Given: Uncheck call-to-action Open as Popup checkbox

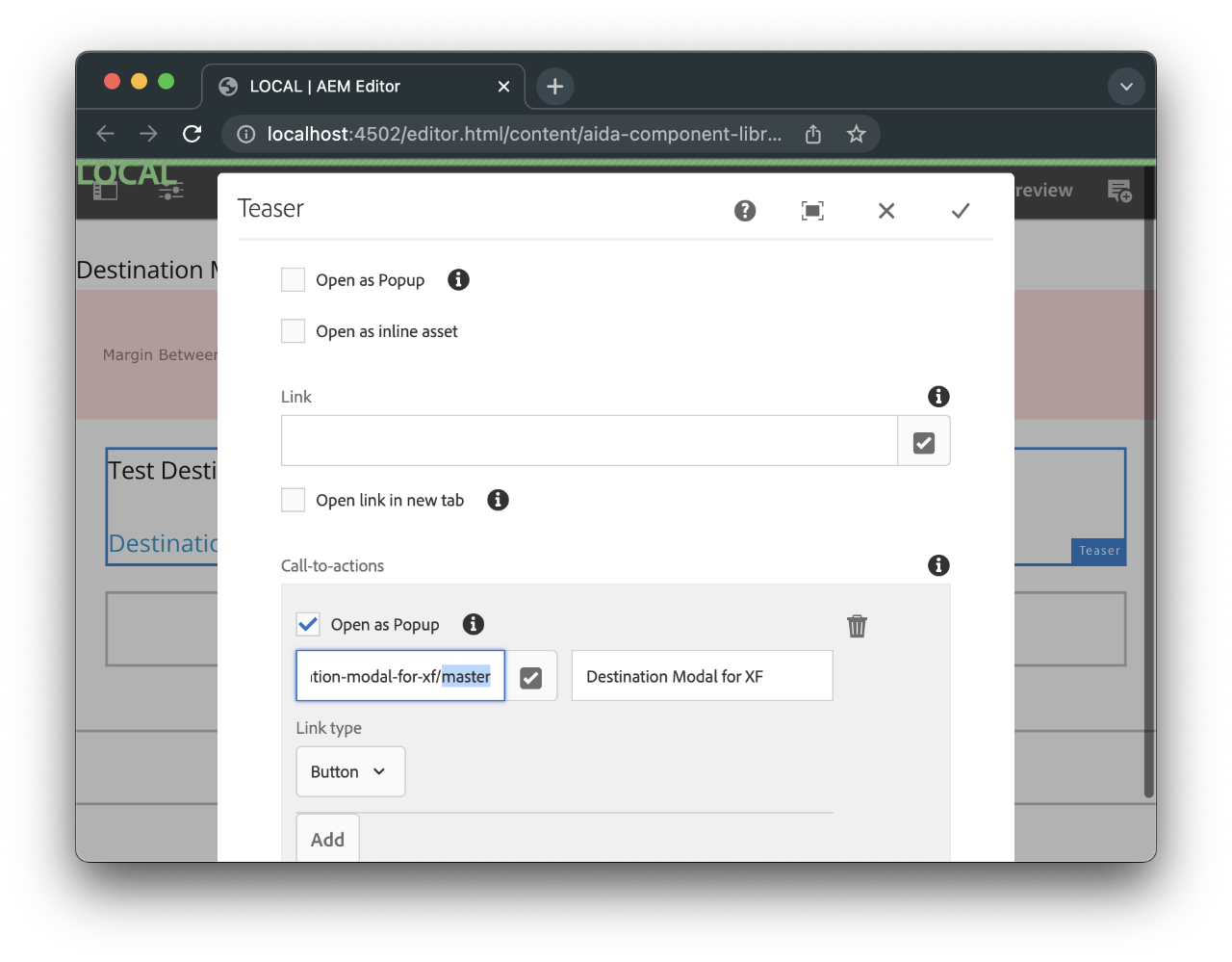Looking at the screenshot, I should (x=308, y=624).
